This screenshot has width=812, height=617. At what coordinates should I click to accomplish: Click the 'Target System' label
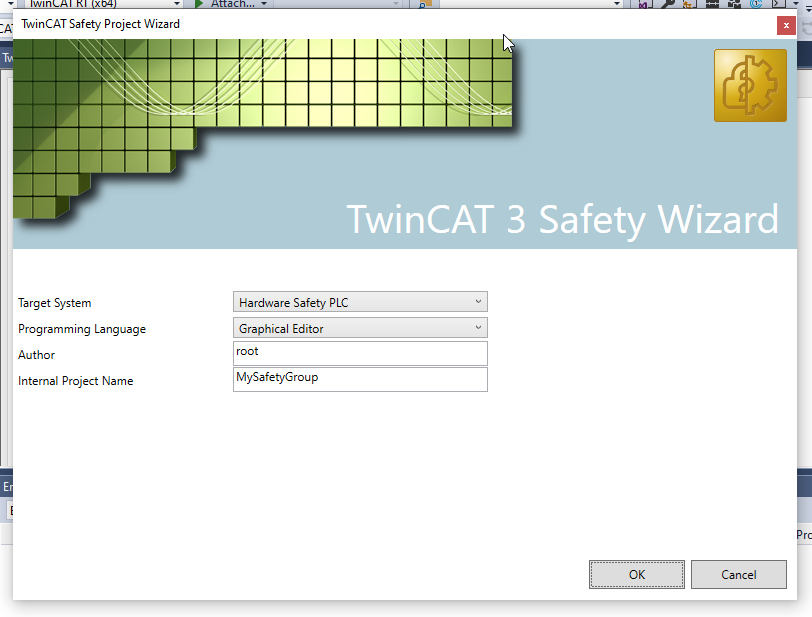click(54, 303)
